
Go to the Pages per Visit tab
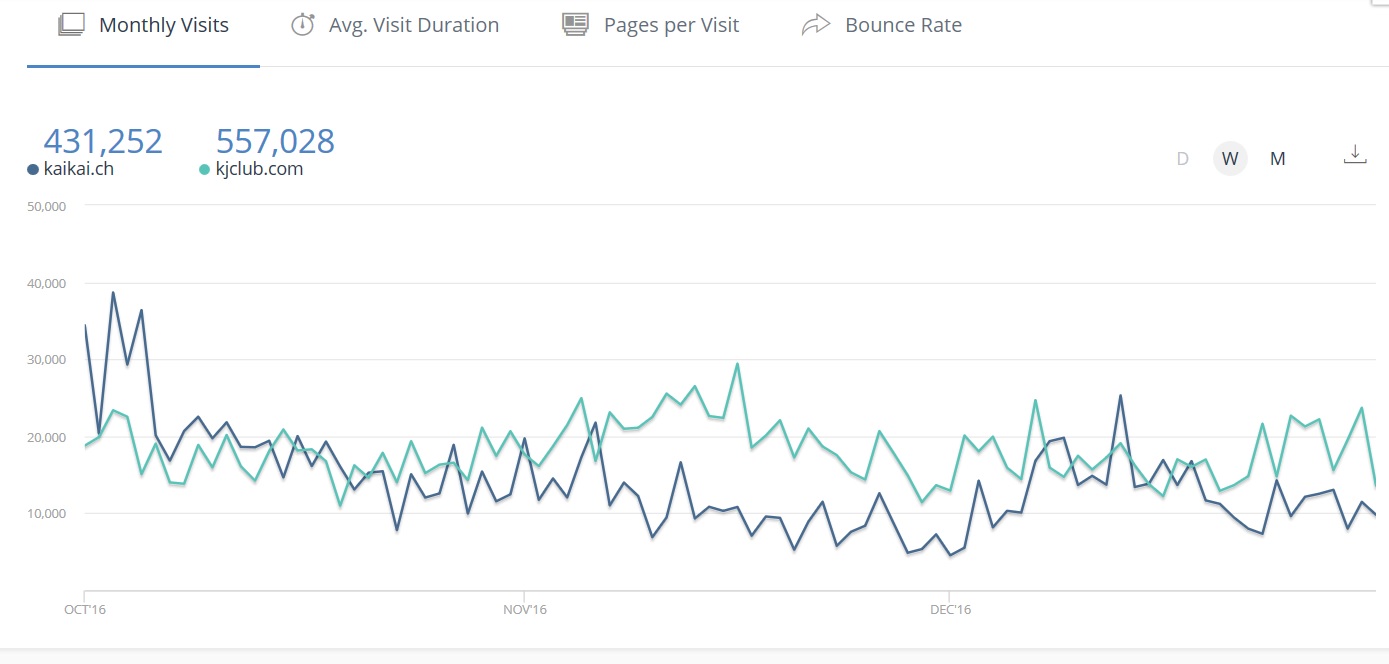(671, 26)
